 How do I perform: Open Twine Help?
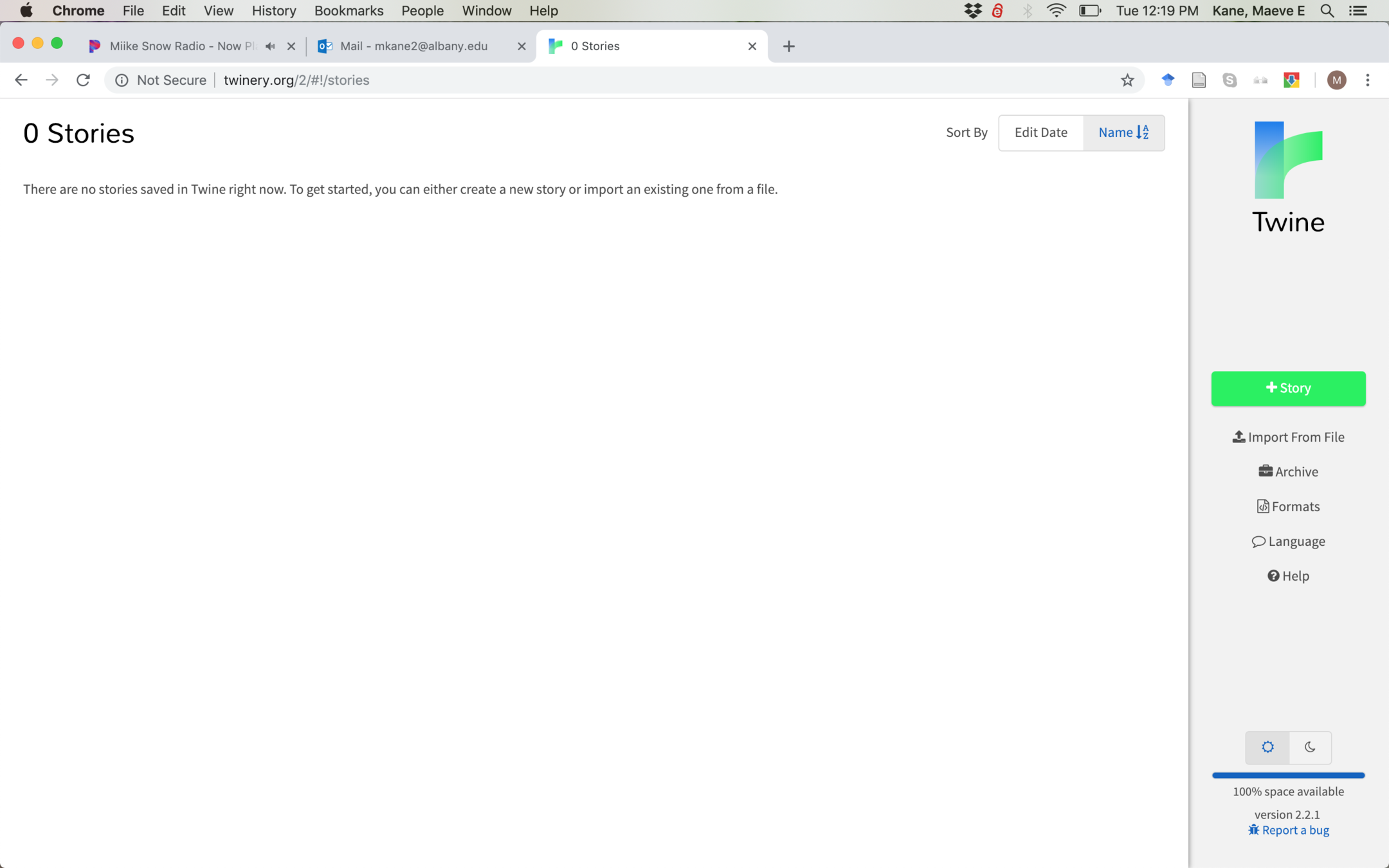pyautogui.click(x=1288, y=576)
